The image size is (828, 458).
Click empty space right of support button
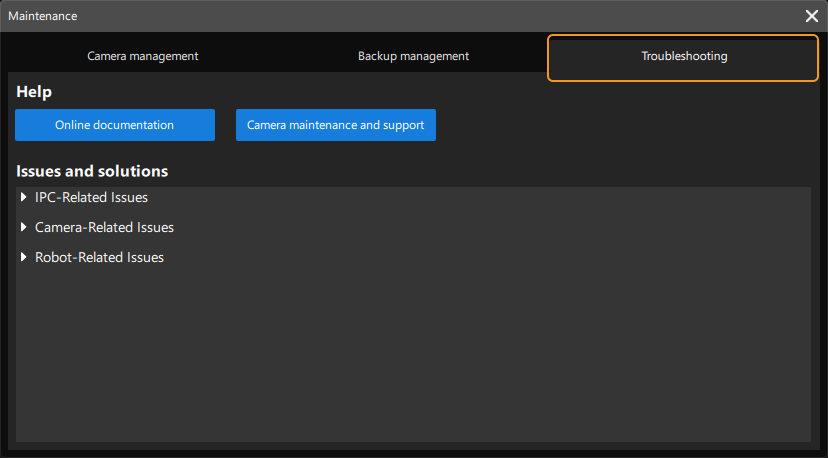(x=620, y=125)
